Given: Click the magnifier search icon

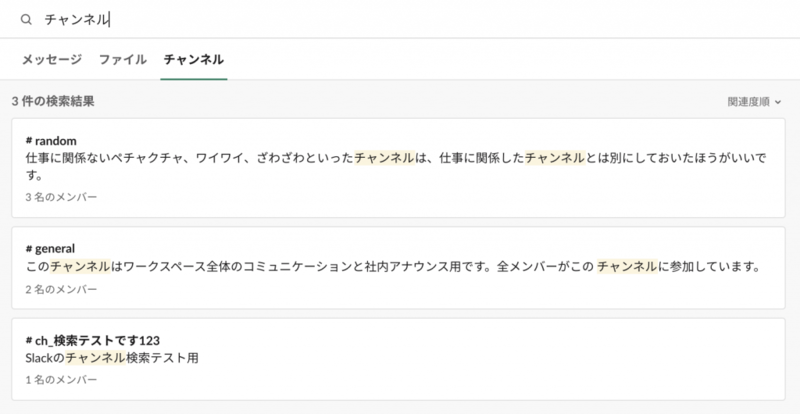Looking at the screenshot, I should pos(26,19).
